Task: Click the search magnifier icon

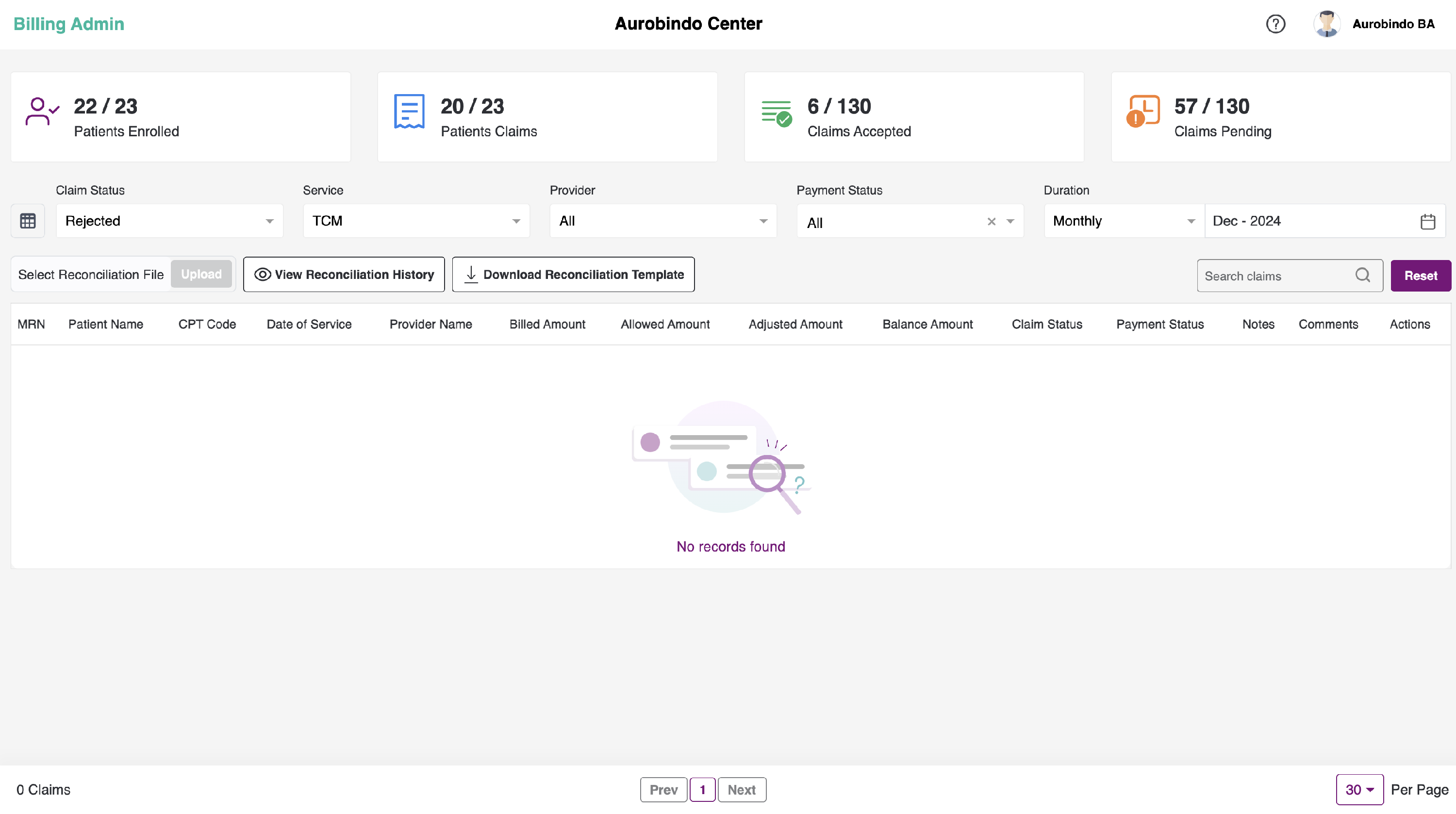Action: [1362, 275]
